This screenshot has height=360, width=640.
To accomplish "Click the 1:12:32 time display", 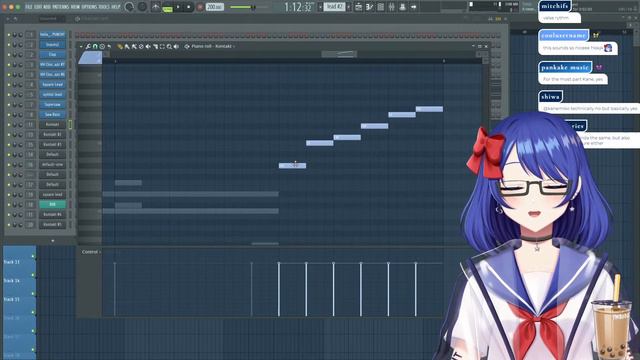I will pos(298,7).
